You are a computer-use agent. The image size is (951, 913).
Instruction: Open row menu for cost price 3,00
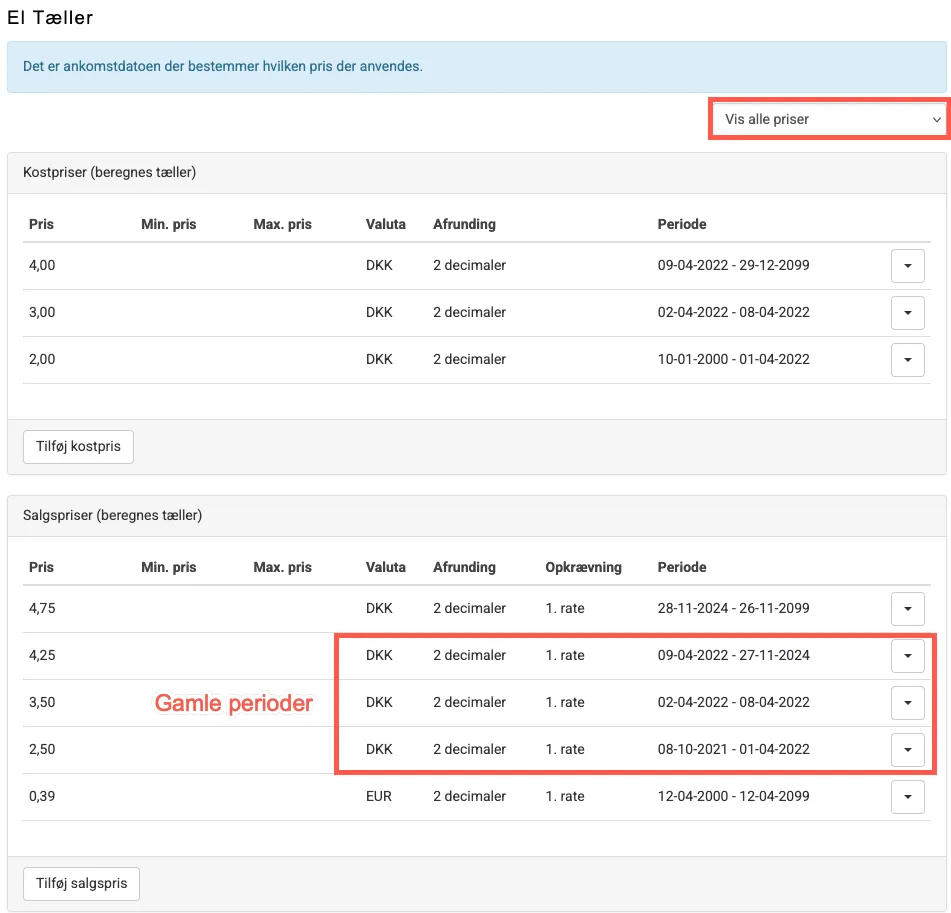pyautogui.click(x=907, y=313)
